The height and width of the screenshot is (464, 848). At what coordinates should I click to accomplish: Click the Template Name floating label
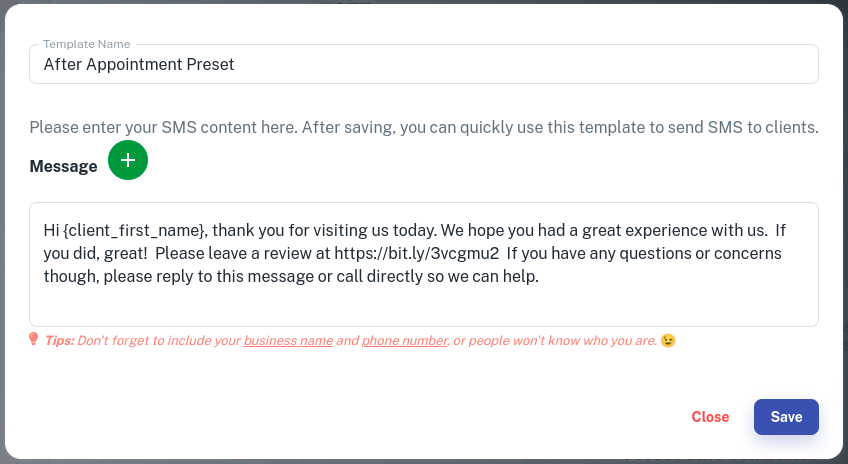pos(87,44)
